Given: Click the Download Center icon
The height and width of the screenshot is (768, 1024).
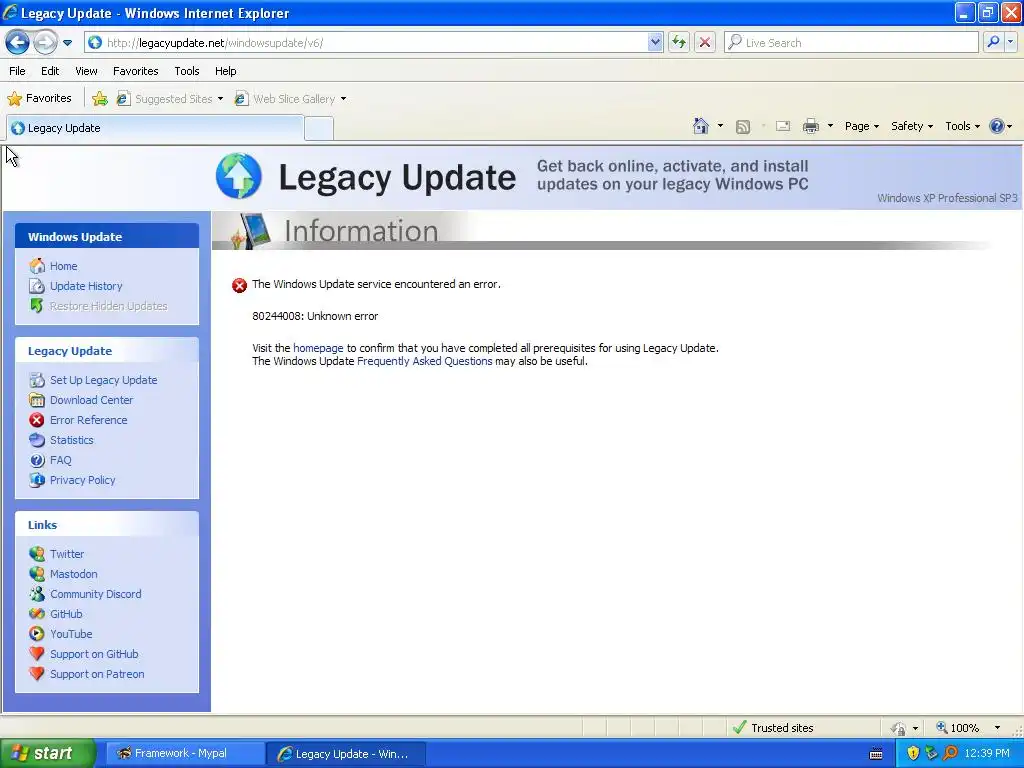Looking at the screenshot, I should (37, 400).
